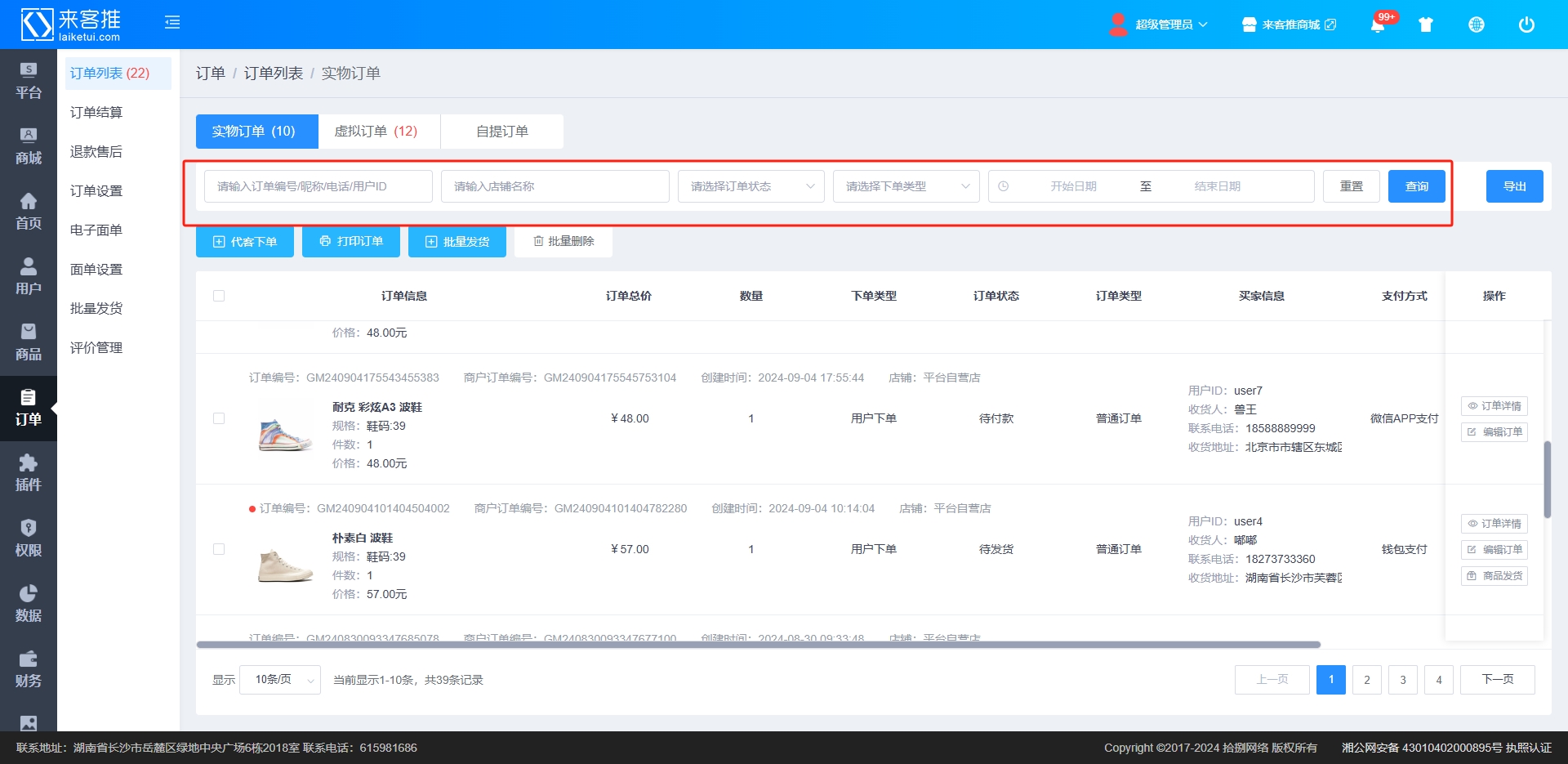Image resolution: width=1568 pixels, height=764 pixels.
Task: Collapse the sidebar with the menu fold icon
Action: pyautogui.click(x=172, y=23)
